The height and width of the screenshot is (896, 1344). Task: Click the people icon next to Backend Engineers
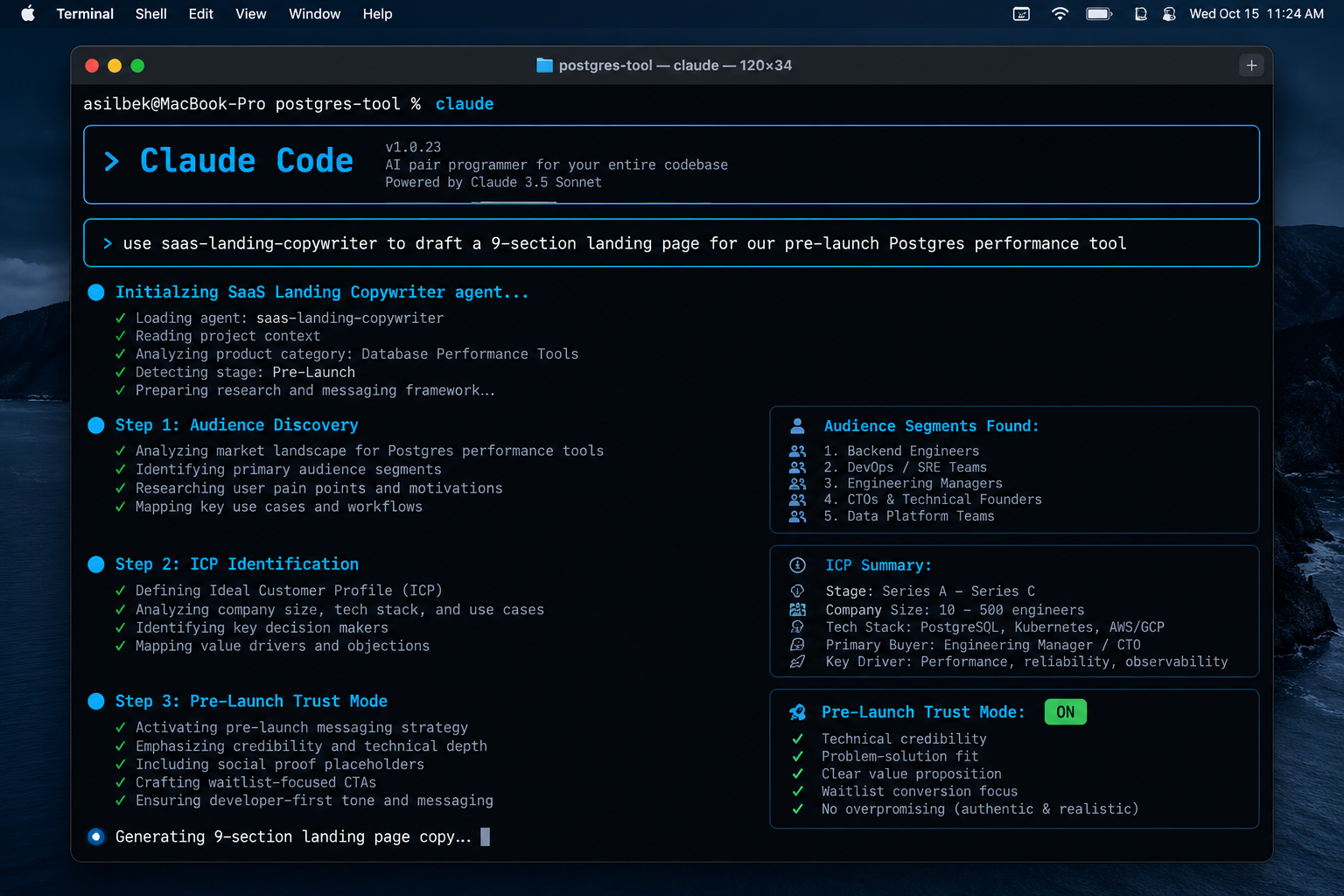797,451
